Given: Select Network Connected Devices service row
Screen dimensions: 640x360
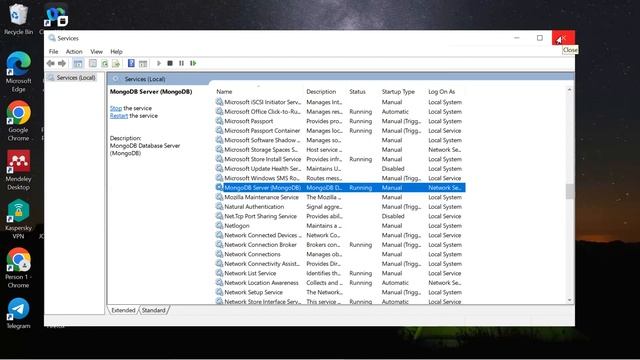Looking at the screenshot, I should (x=340, y=235).
